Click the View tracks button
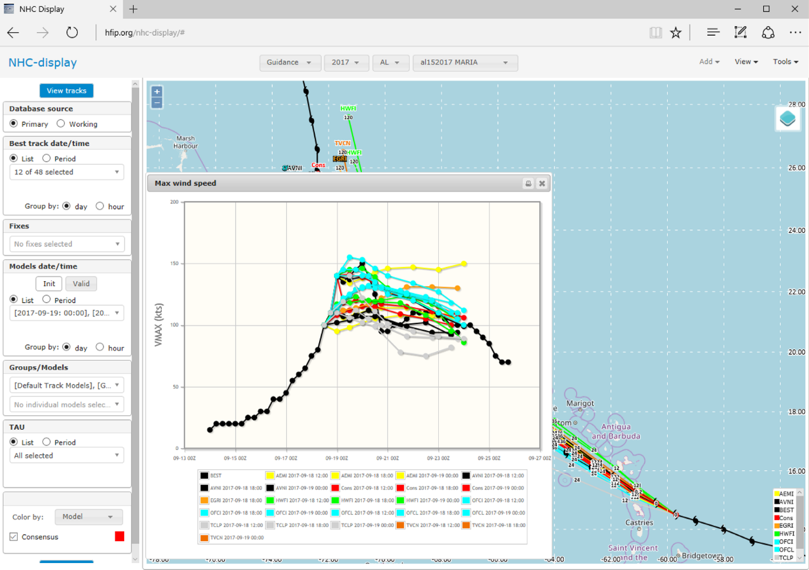 tap(66, 90)
